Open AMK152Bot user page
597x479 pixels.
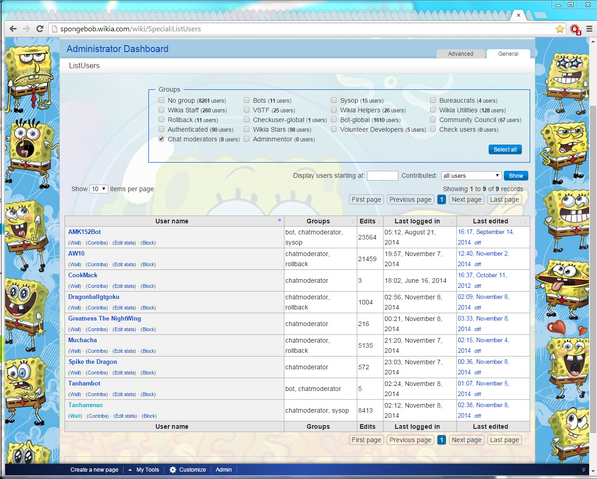[x=84, y=232]
